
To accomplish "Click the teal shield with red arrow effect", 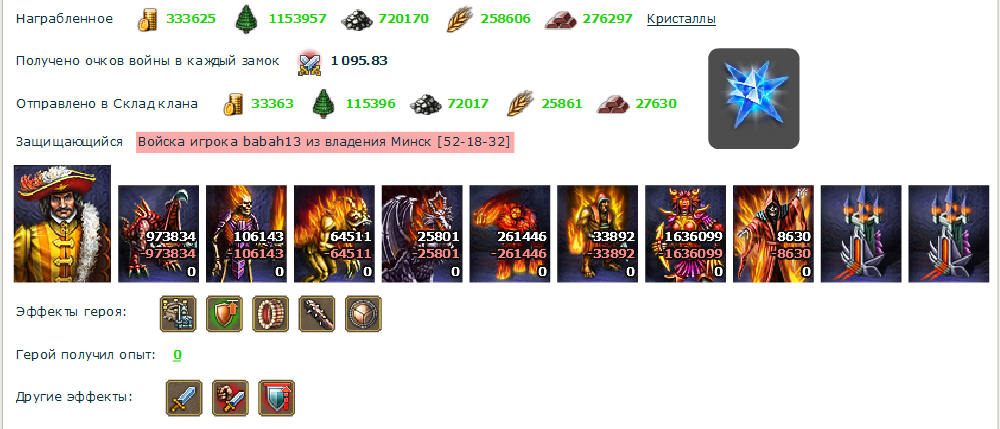I will pyautogui.click(x=277, y=398).
